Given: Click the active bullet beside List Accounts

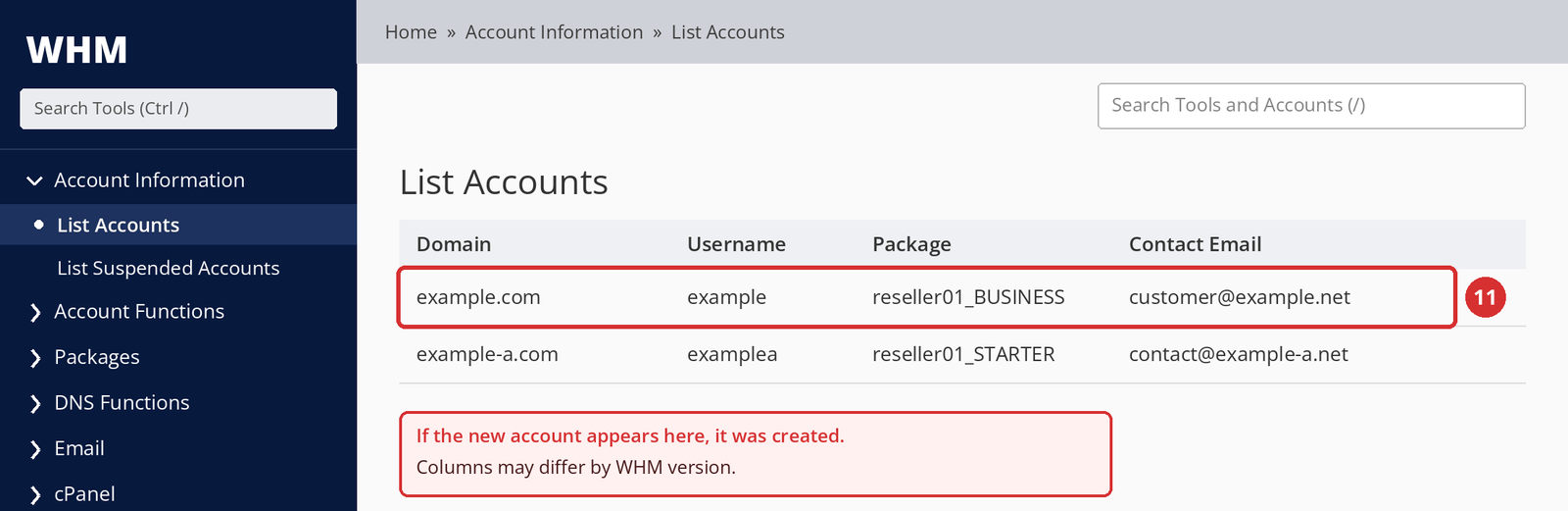Looking at the screenshot, I should click(38, 226).
